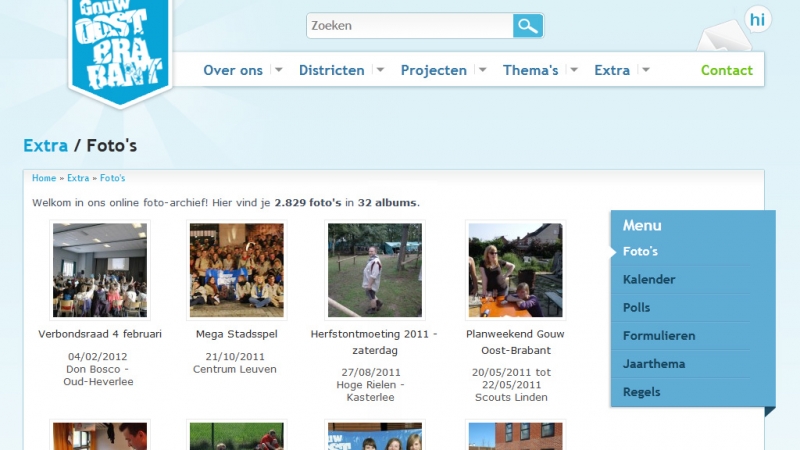Click the Verbondsraad 4 februari title

tap(100, 334)
